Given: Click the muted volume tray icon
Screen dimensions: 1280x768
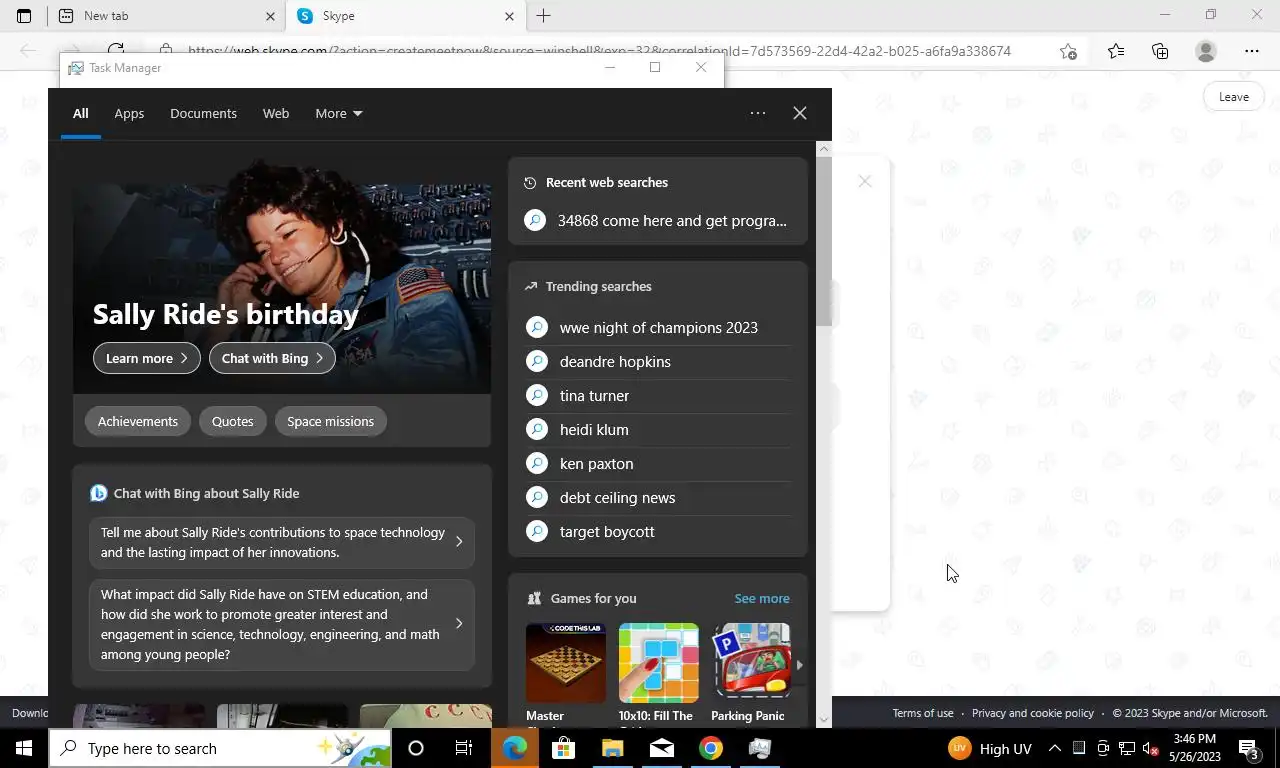Looking at the screenshot, I should point(1150,748).
